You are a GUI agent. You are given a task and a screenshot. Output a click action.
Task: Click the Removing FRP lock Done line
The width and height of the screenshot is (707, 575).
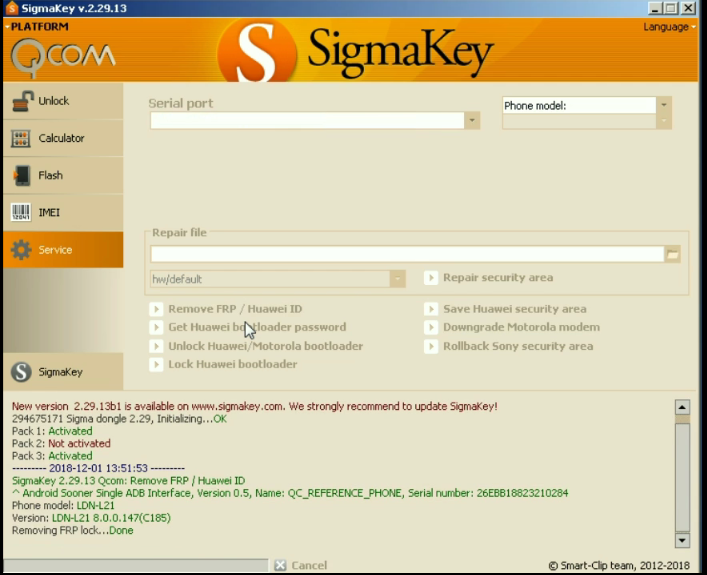pos(73,530)
